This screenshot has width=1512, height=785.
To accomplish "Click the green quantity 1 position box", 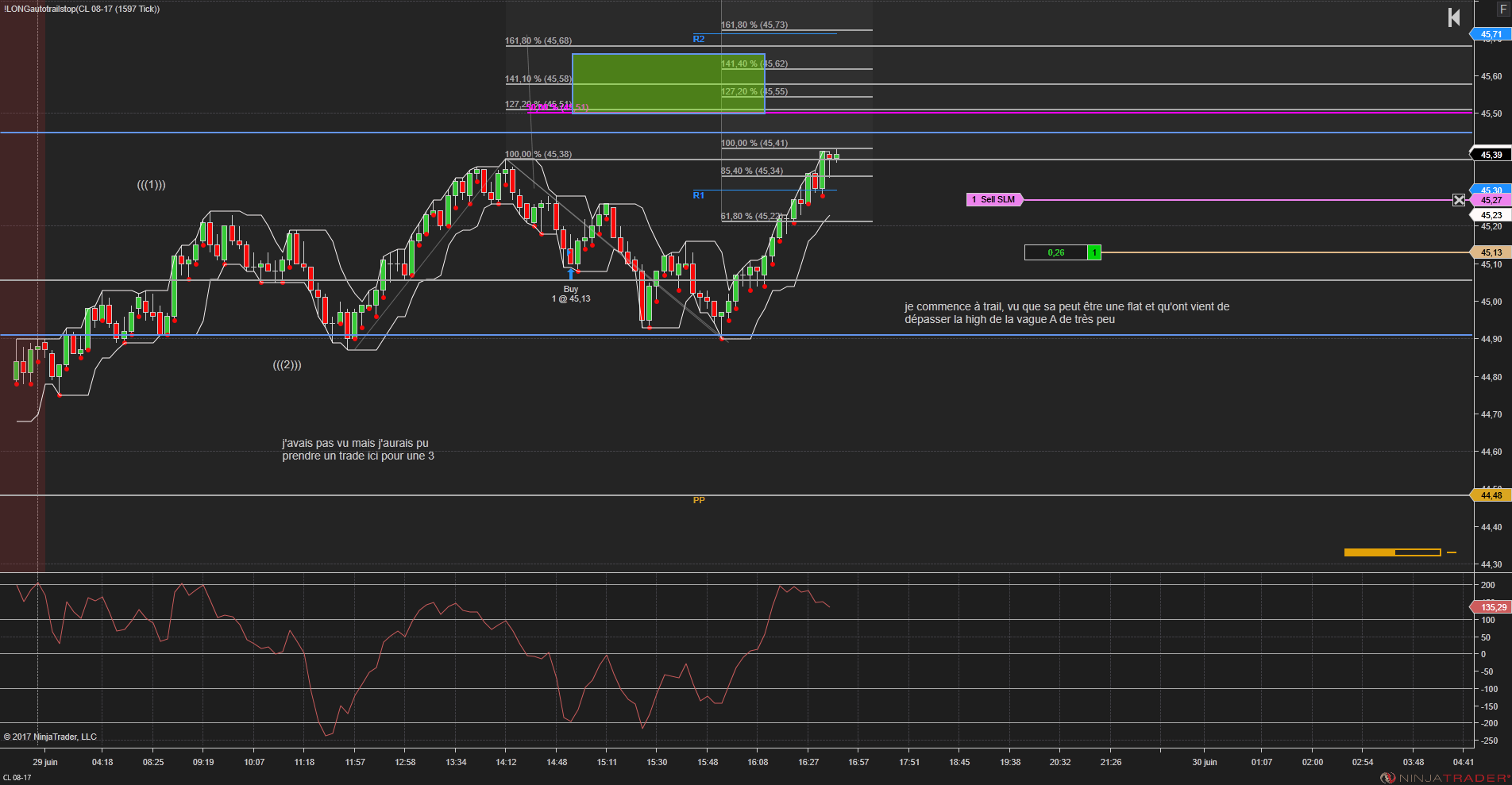I will pos(1094,252).
